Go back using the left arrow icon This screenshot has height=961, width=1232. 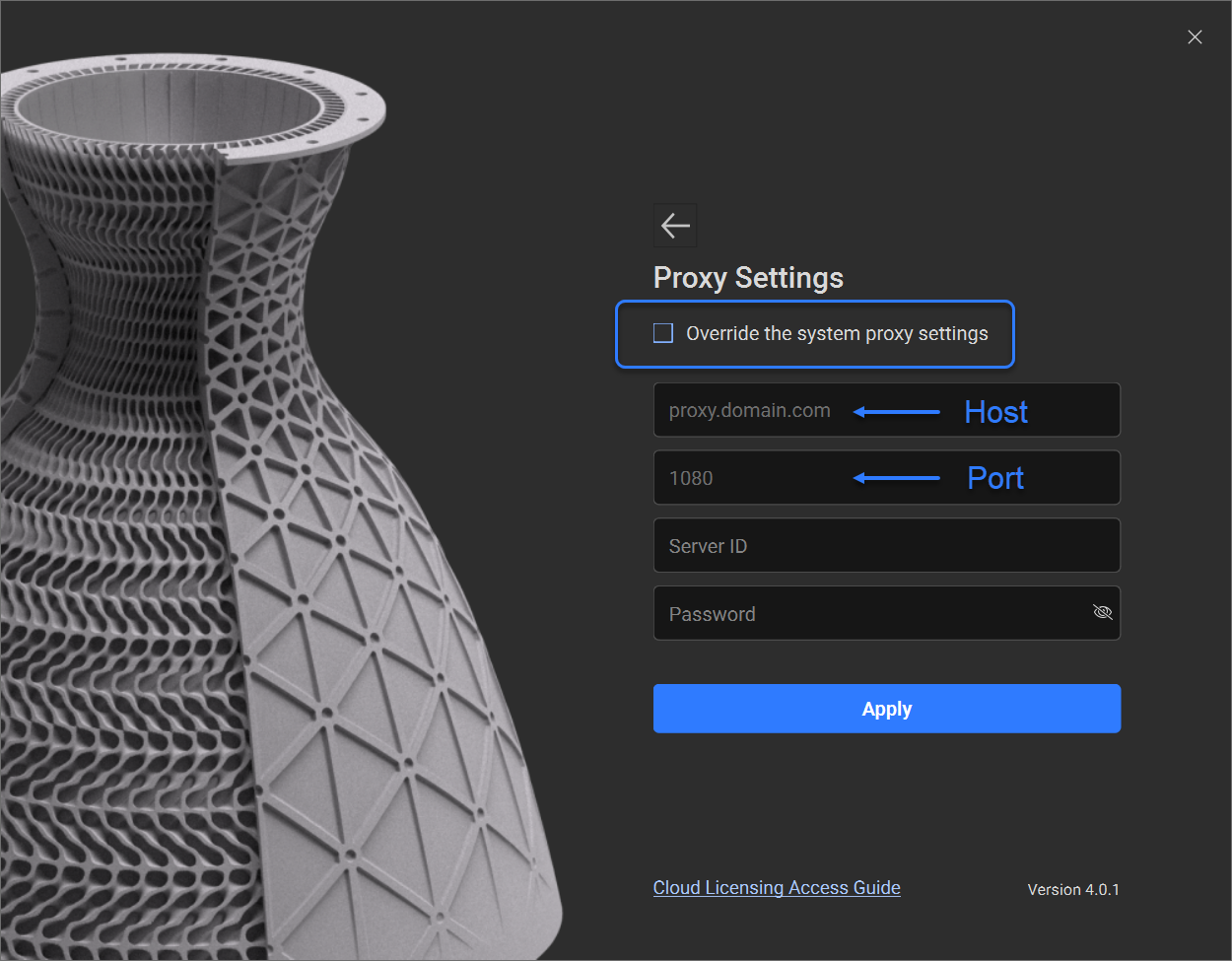click(x=675, y=226)
